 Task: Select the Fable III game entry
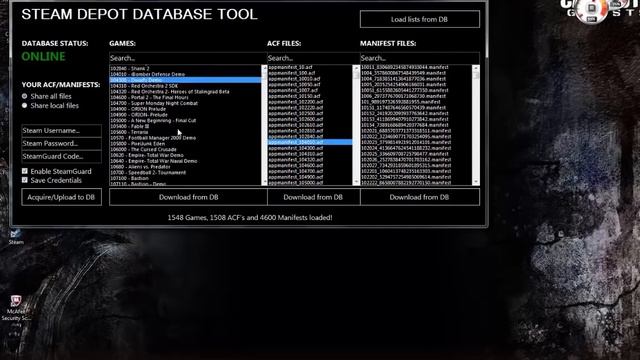[185, 127]
